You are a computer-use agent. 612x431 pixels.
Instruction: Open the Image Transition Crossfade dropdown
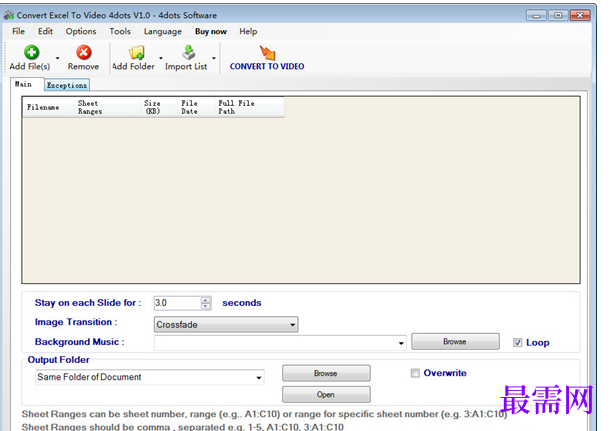tap(226, 324)
